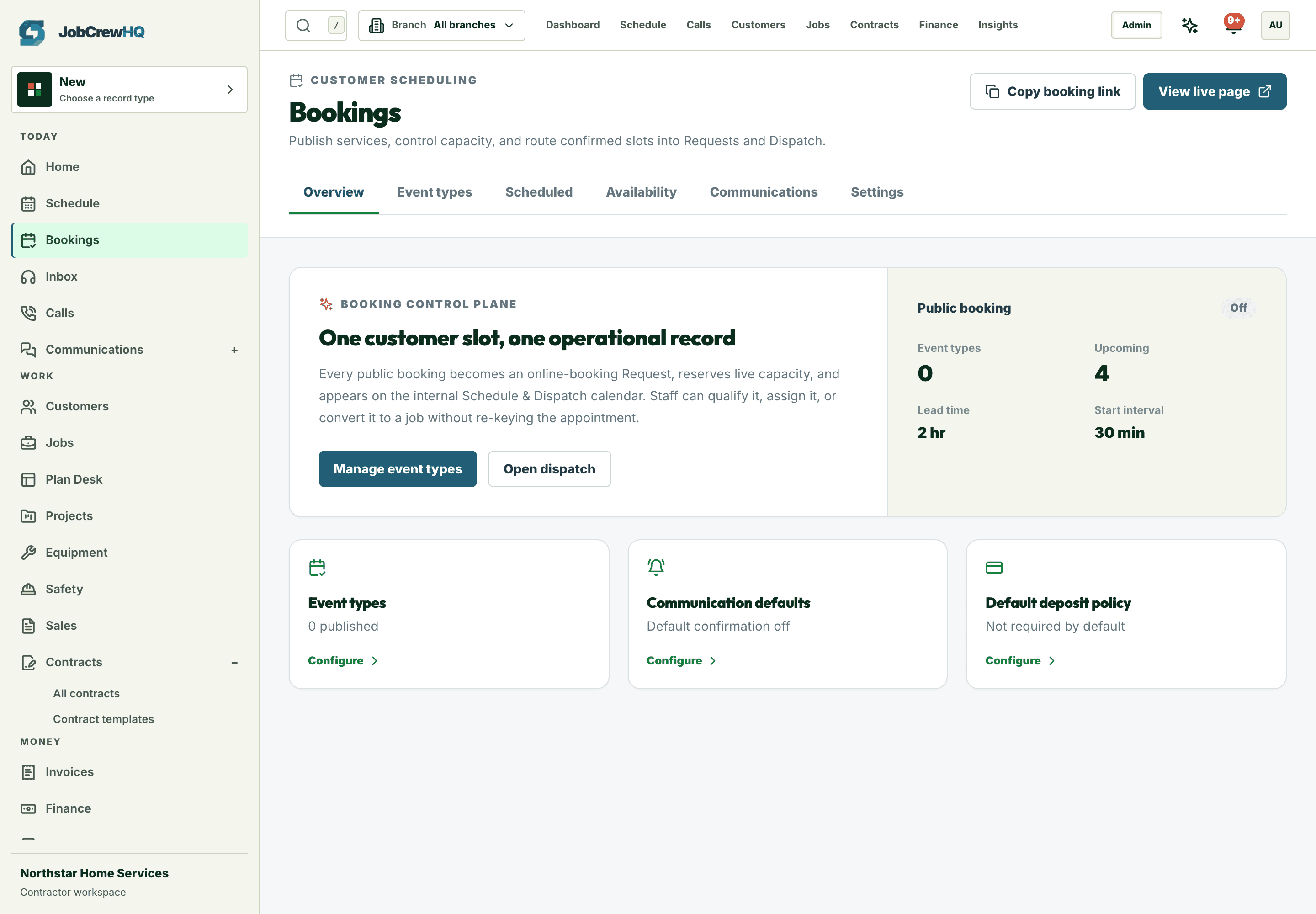Click the search magnifier icon
The width and height of the screenshot is (1316, 914).
(x=303, y=25)
